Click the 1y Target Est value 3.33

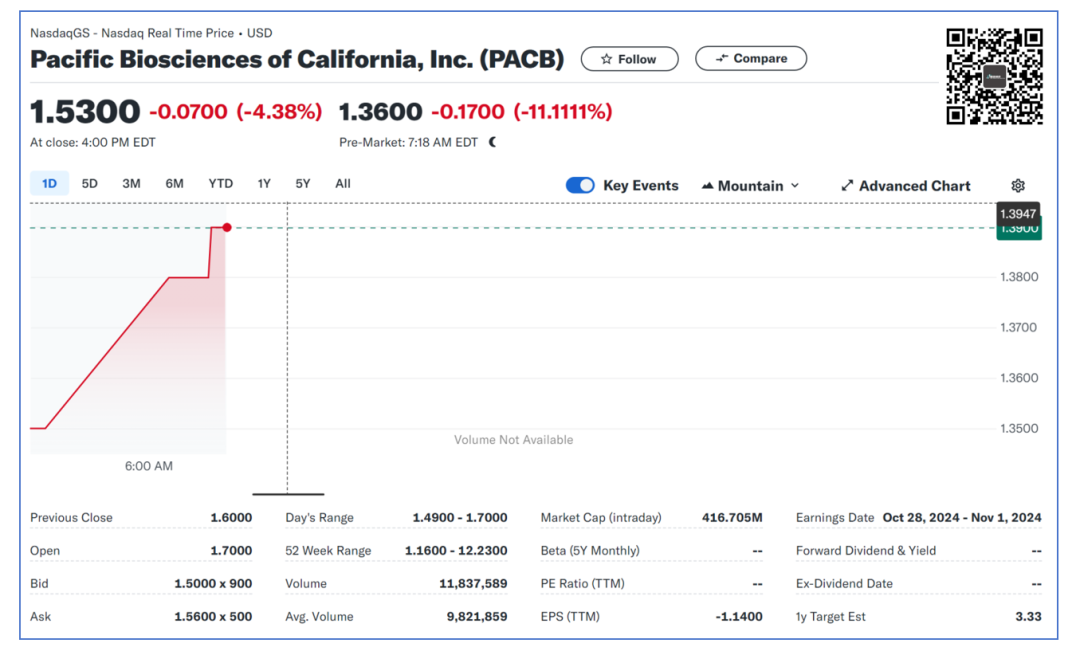tap(1028, 617)
